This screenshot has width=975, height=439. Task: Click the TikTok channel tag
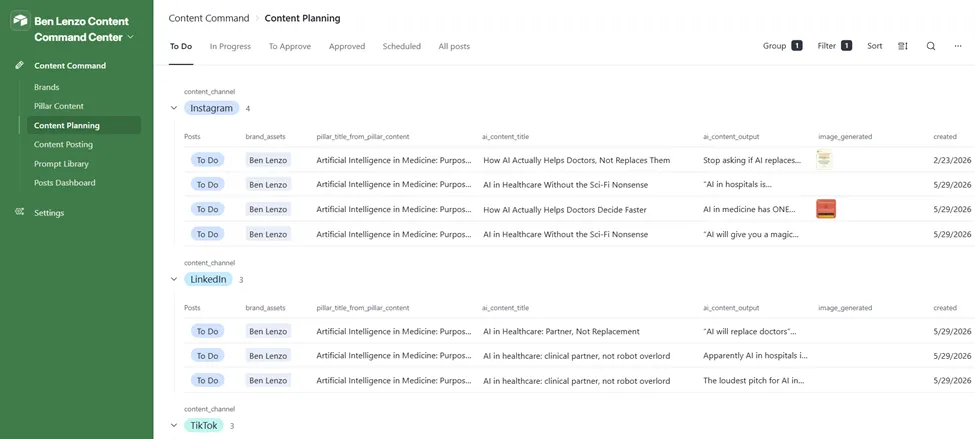click(x=204, y=426)
